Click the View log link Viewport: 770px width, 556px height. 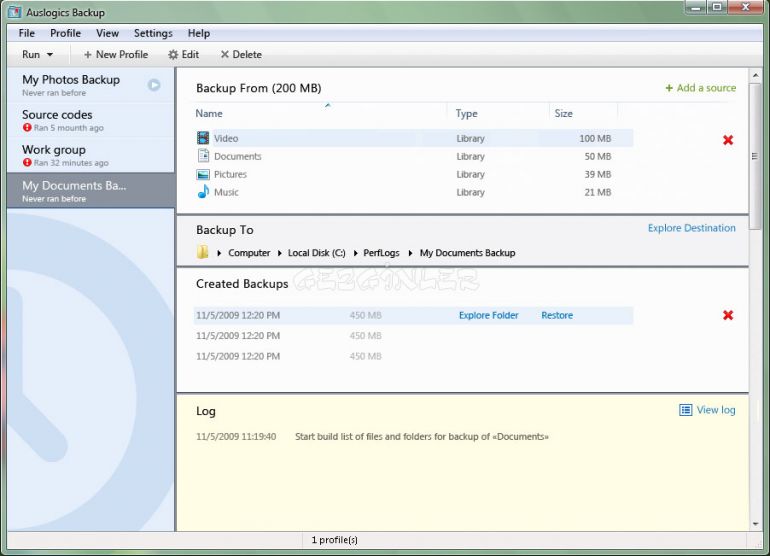click(716, 410)
